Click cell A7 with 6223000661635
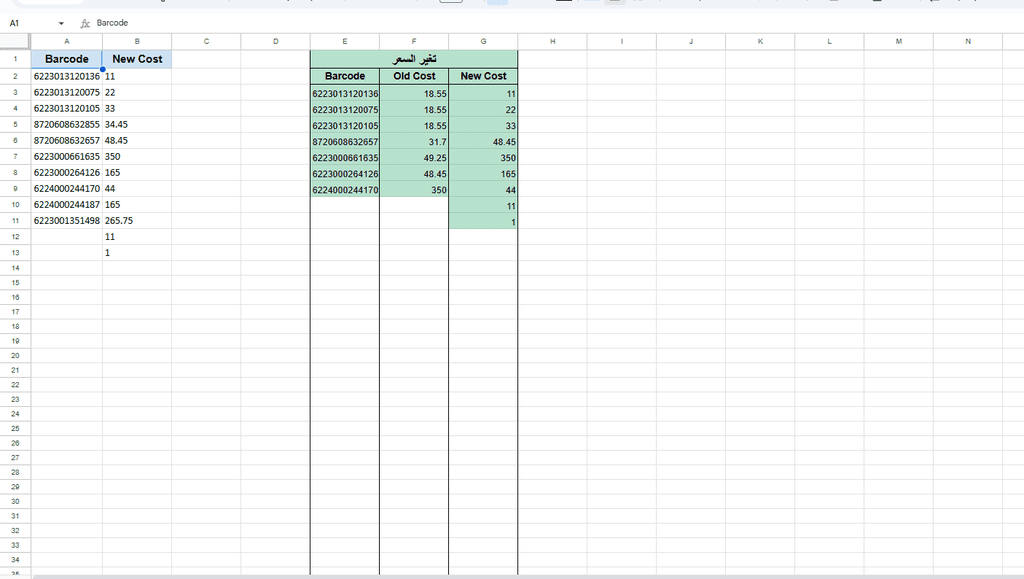 (x=67, y=157)
